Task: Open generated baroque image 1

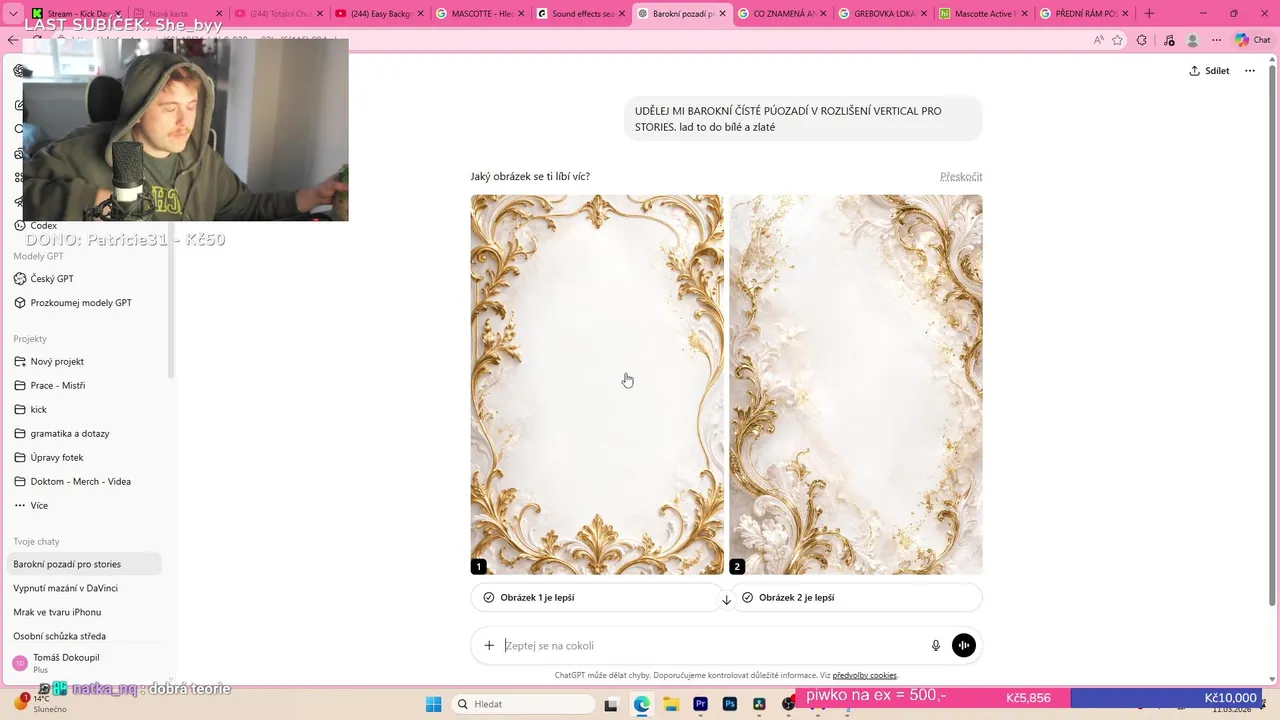Action: click(597, 384)
